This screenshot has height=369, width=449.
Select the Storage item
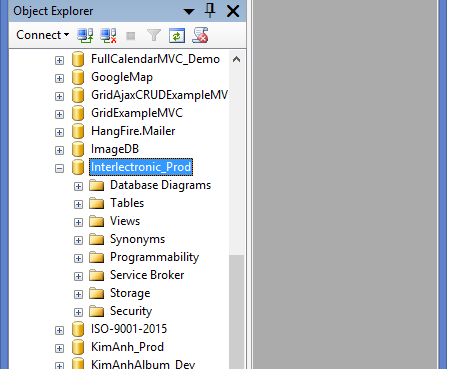[x=130, y=293]
